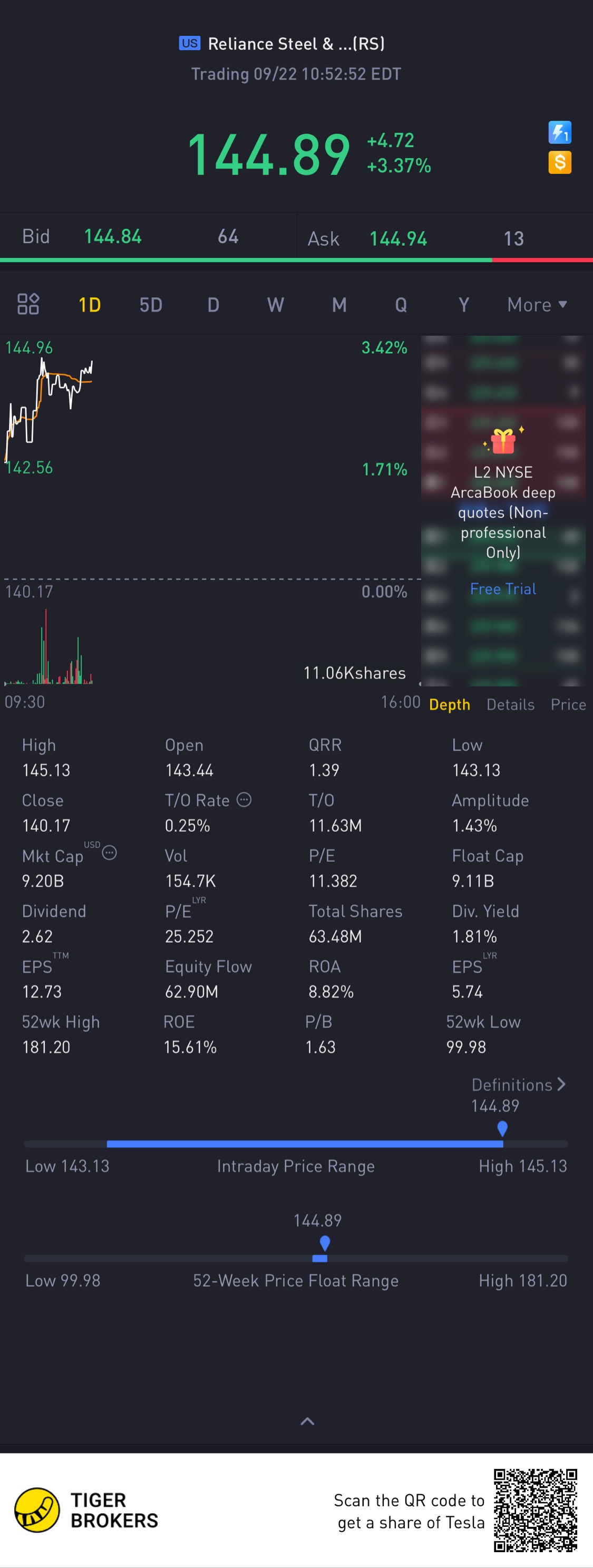The height and width of the screenshot is (1568, 593).
Task: Tap the Bid price 144.84
Action: (113, 236)
